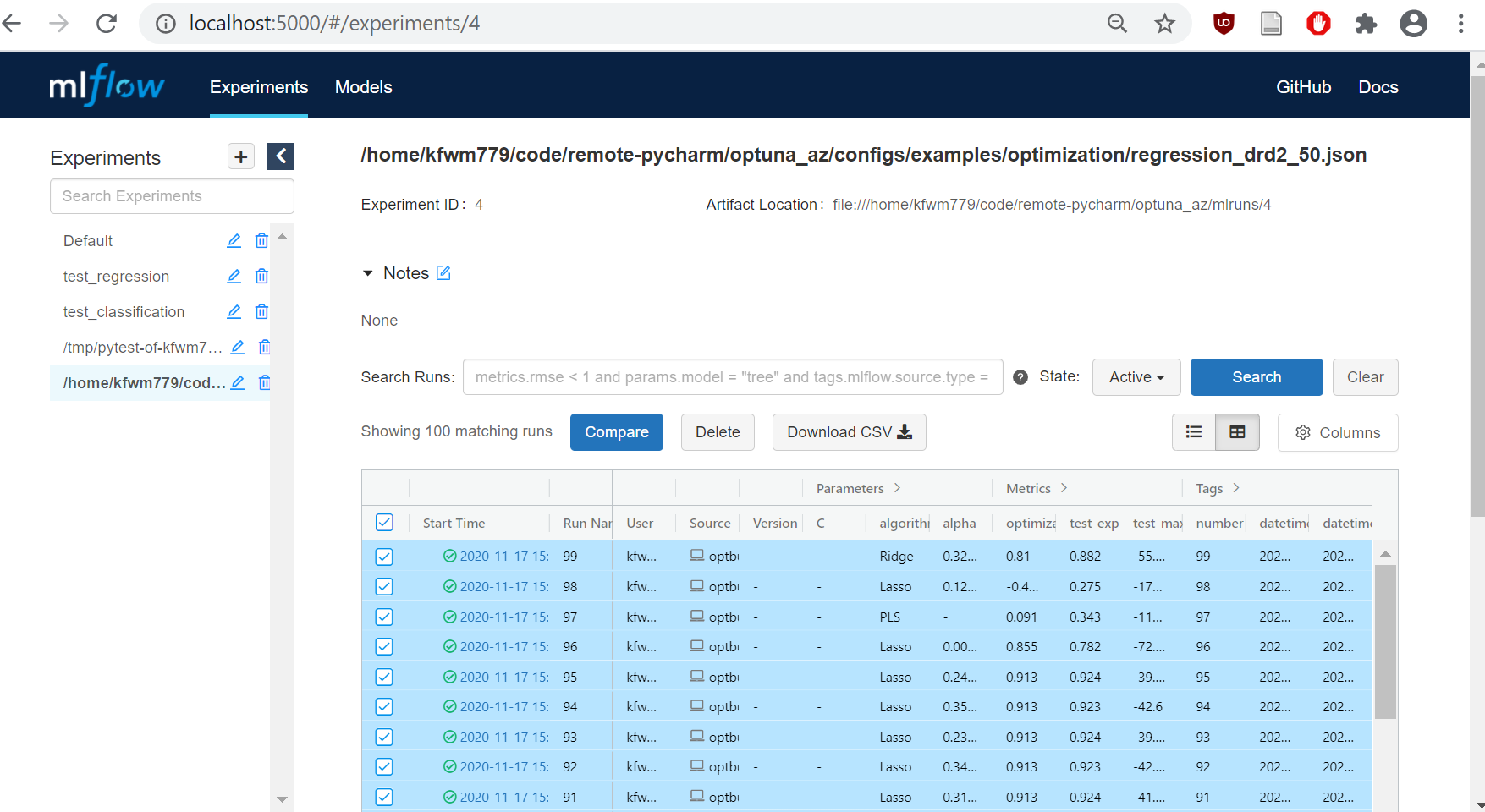Open the Models tab
Screen dimensions: 1485x812
[x=364, y=87]
